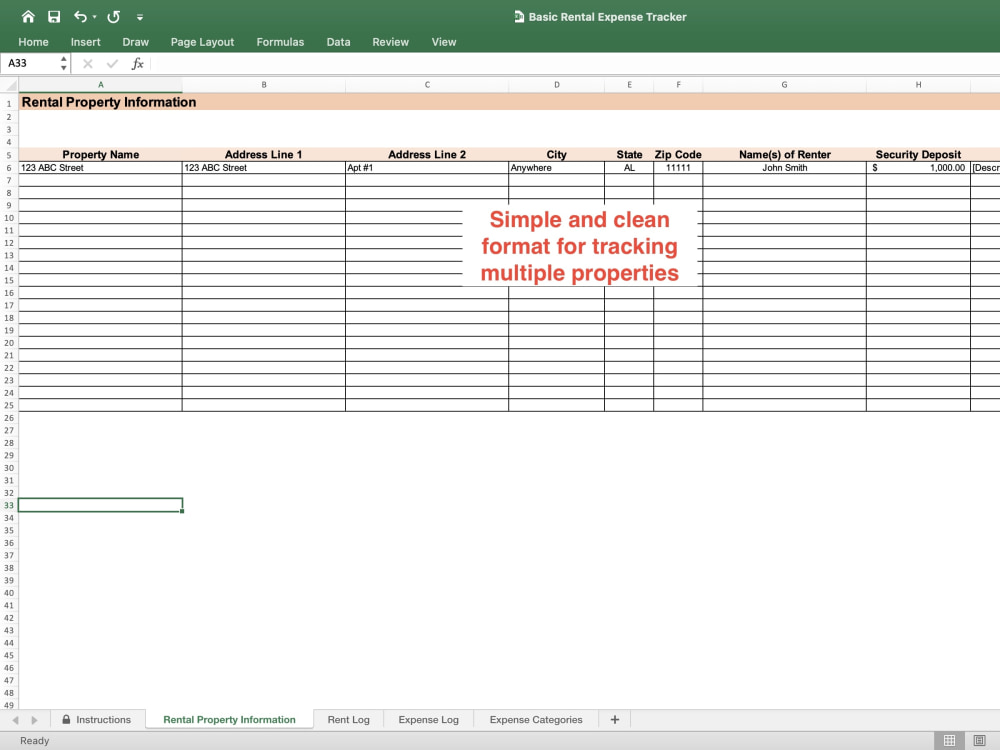
Task: Switch to the Expense Log sheet
Action: [428, 719]
